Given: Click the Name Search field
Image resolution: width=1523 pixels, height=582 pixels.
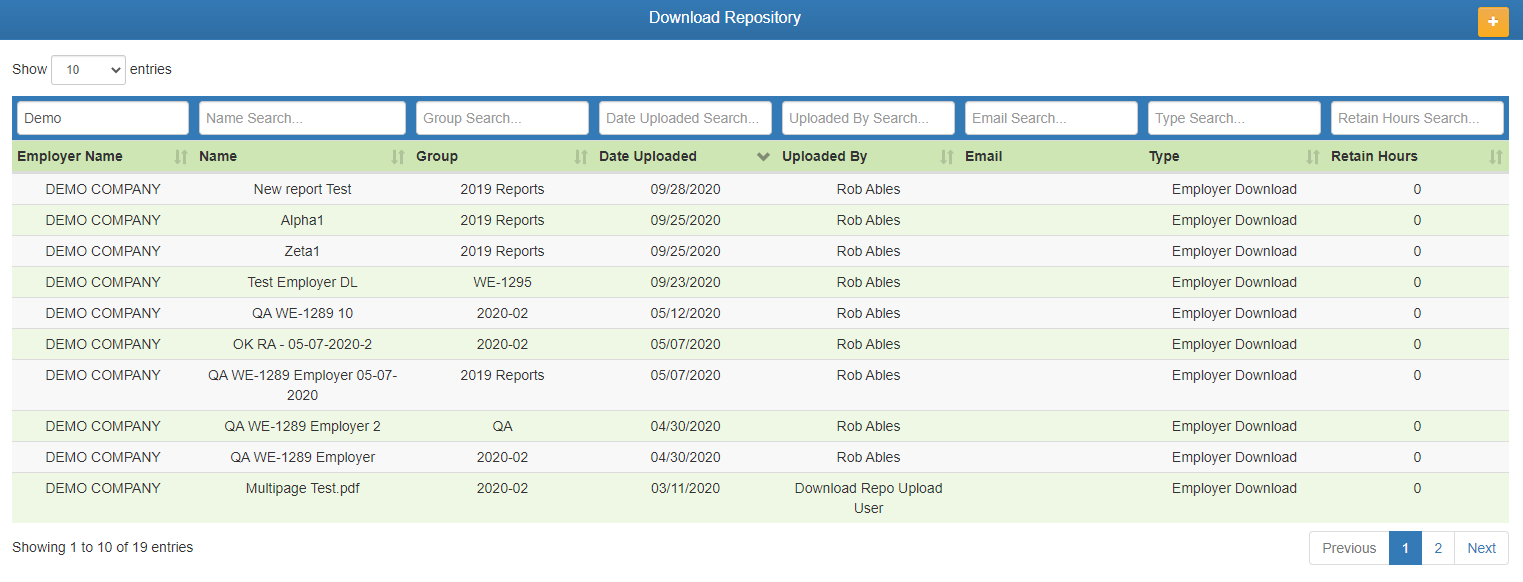Looking at the screenshot, I should point(302,118).
